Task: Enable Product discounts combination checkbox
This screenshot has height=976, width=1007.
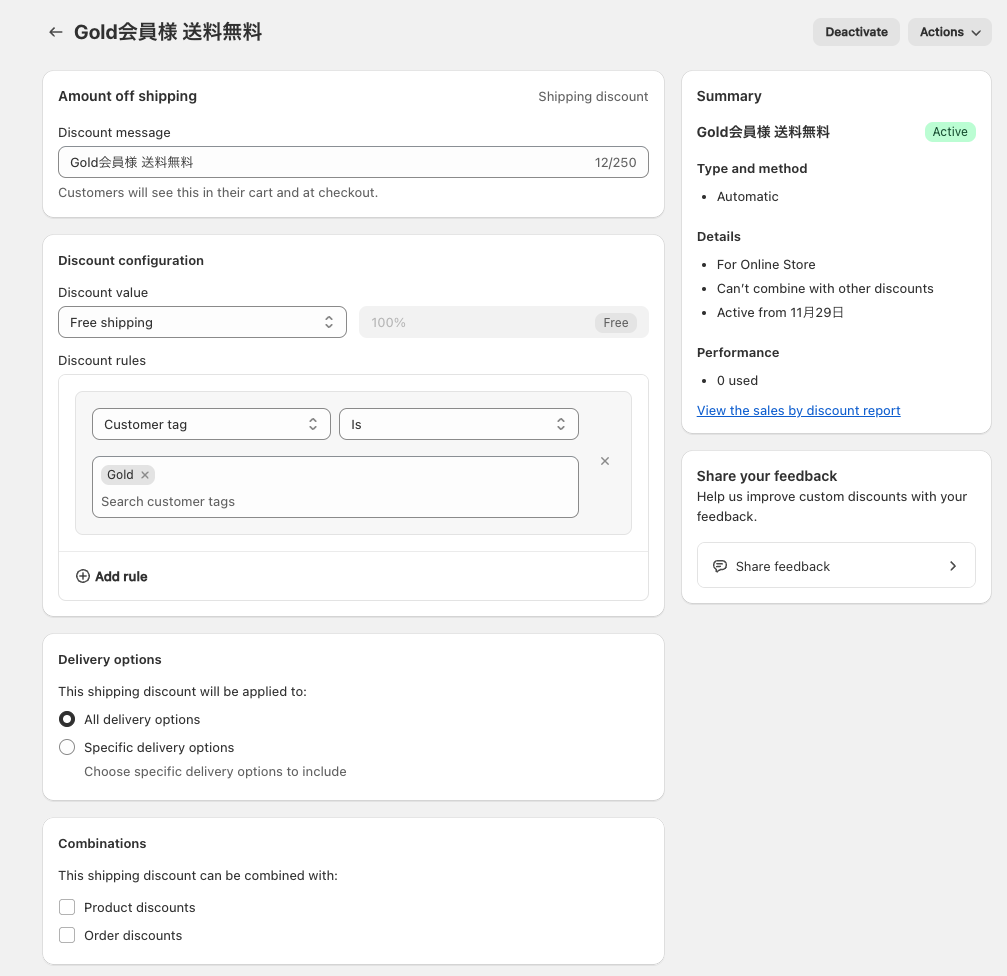Action: tap(67, 907)
